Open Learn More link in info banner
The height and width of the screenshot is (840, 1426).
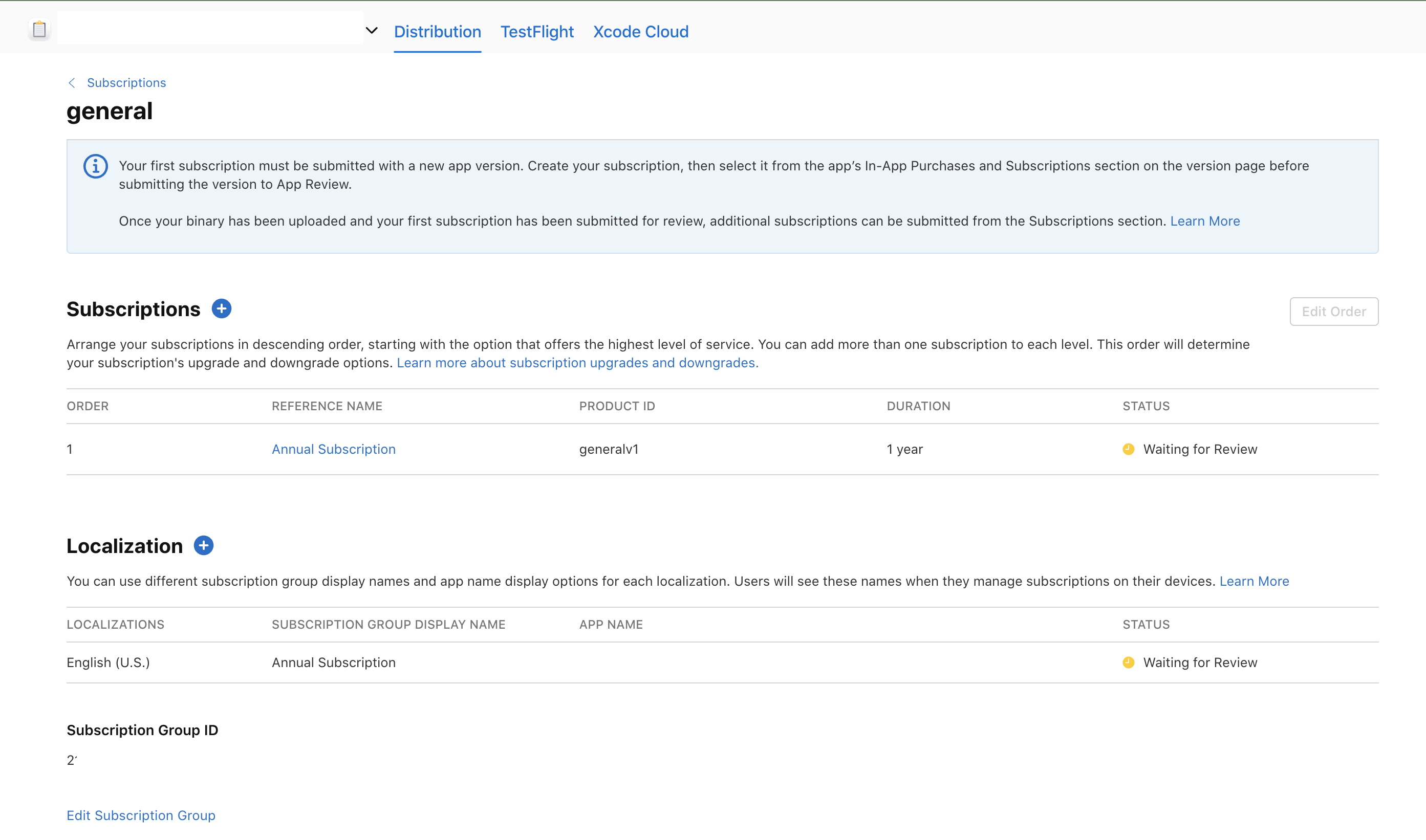[1204, 222]
